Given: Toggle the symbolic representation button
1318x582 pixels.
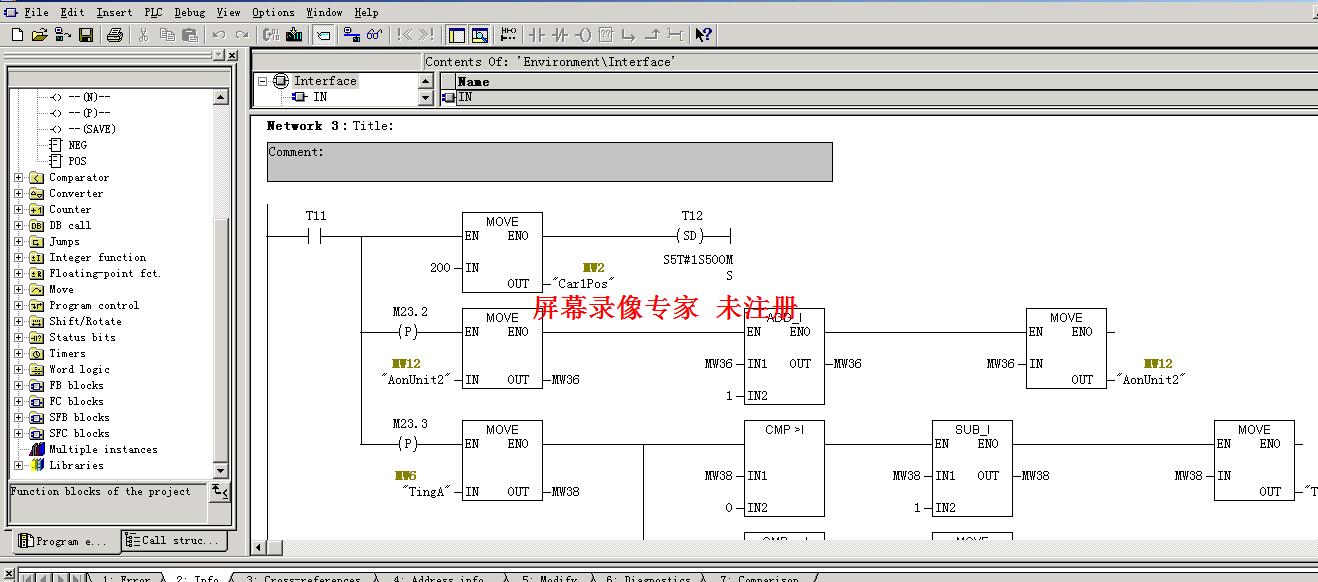Looking at the screenshot, I should pyautogui.click(x=323, y=35).
